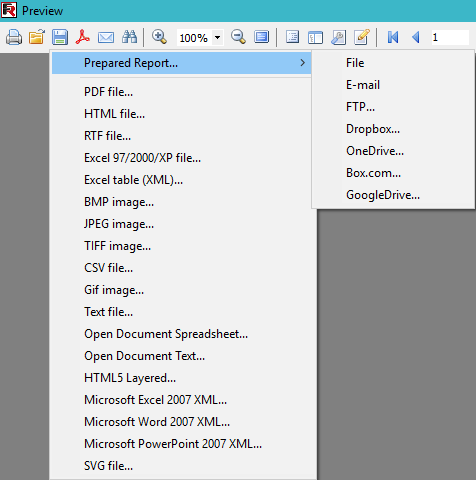Click the Save floppy disk icon

(60, 37)
